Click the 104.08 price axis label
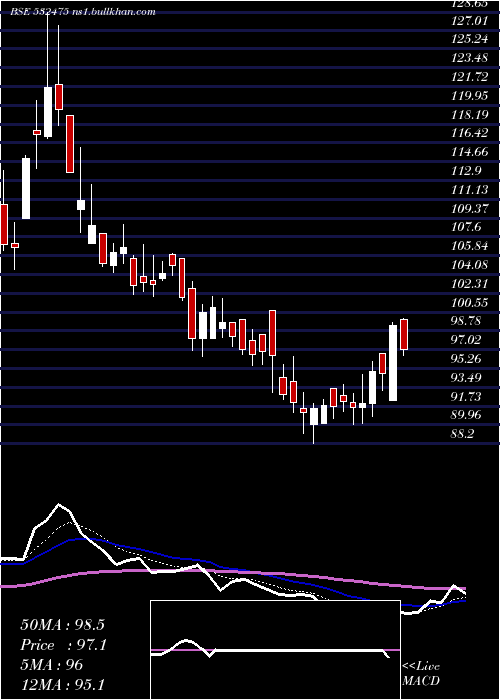Screen dimensions: 500x700 click(469, 265)
